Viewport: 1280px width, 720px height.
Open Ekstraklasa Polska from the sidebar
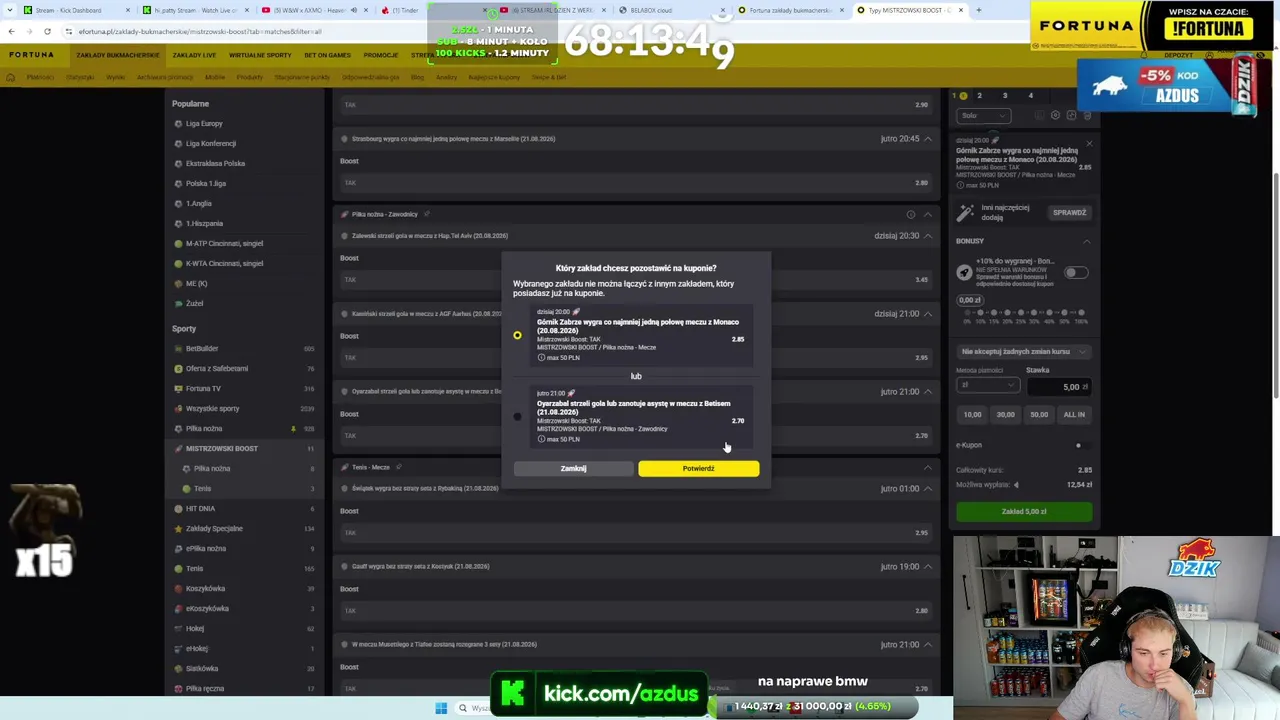[215, 164]
